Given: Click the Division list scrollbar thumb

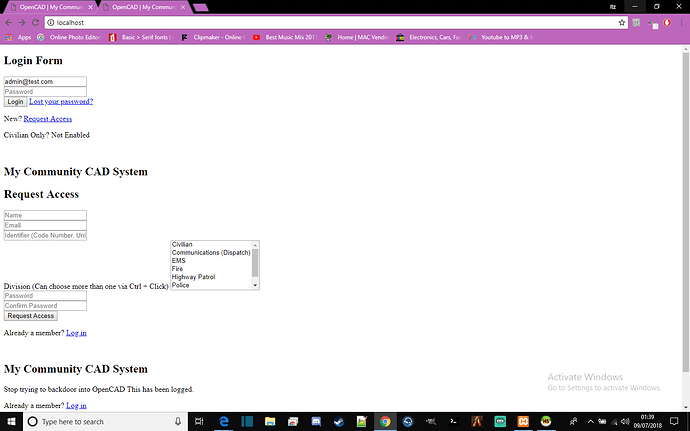Looking at the screenshot, I should tap(255, 263).
